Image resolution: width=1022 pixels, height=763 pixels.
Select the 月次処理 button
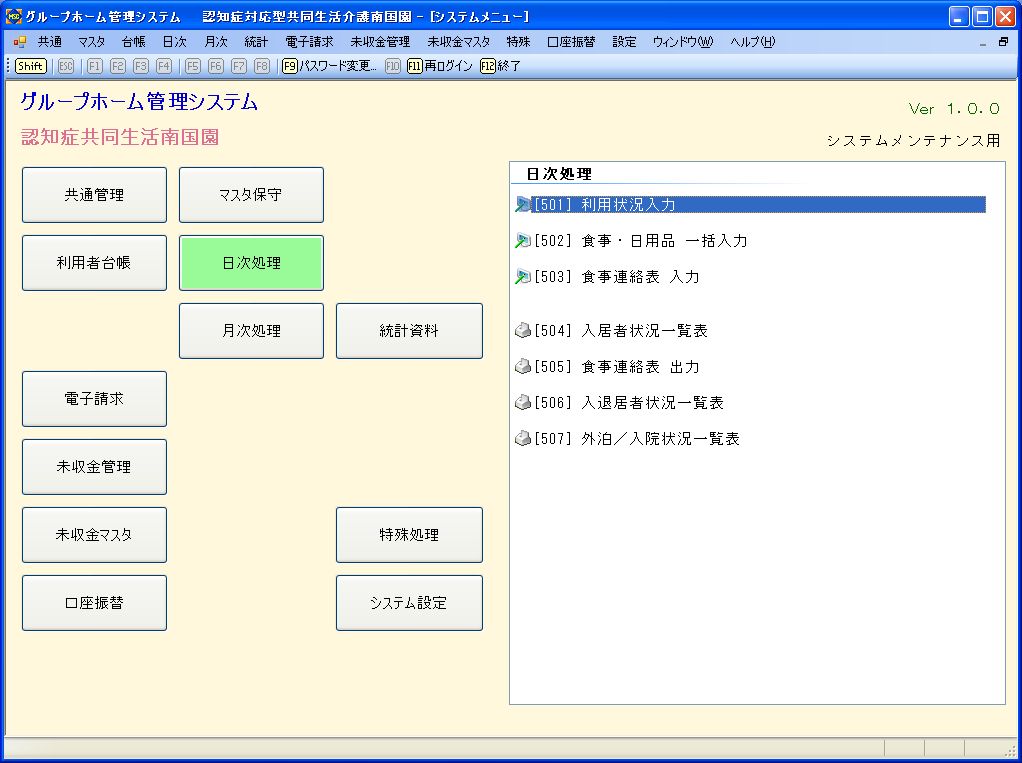(251, 331)
